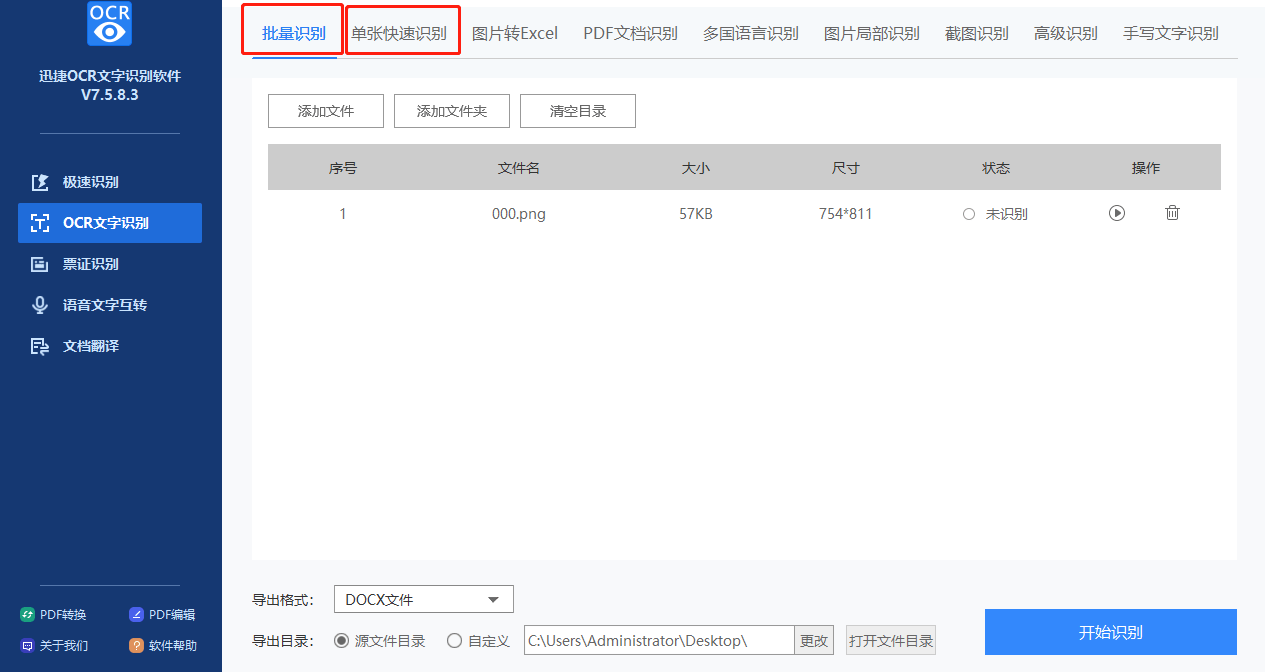
Task: Click the 开始识别 button
Action: 1110,632
